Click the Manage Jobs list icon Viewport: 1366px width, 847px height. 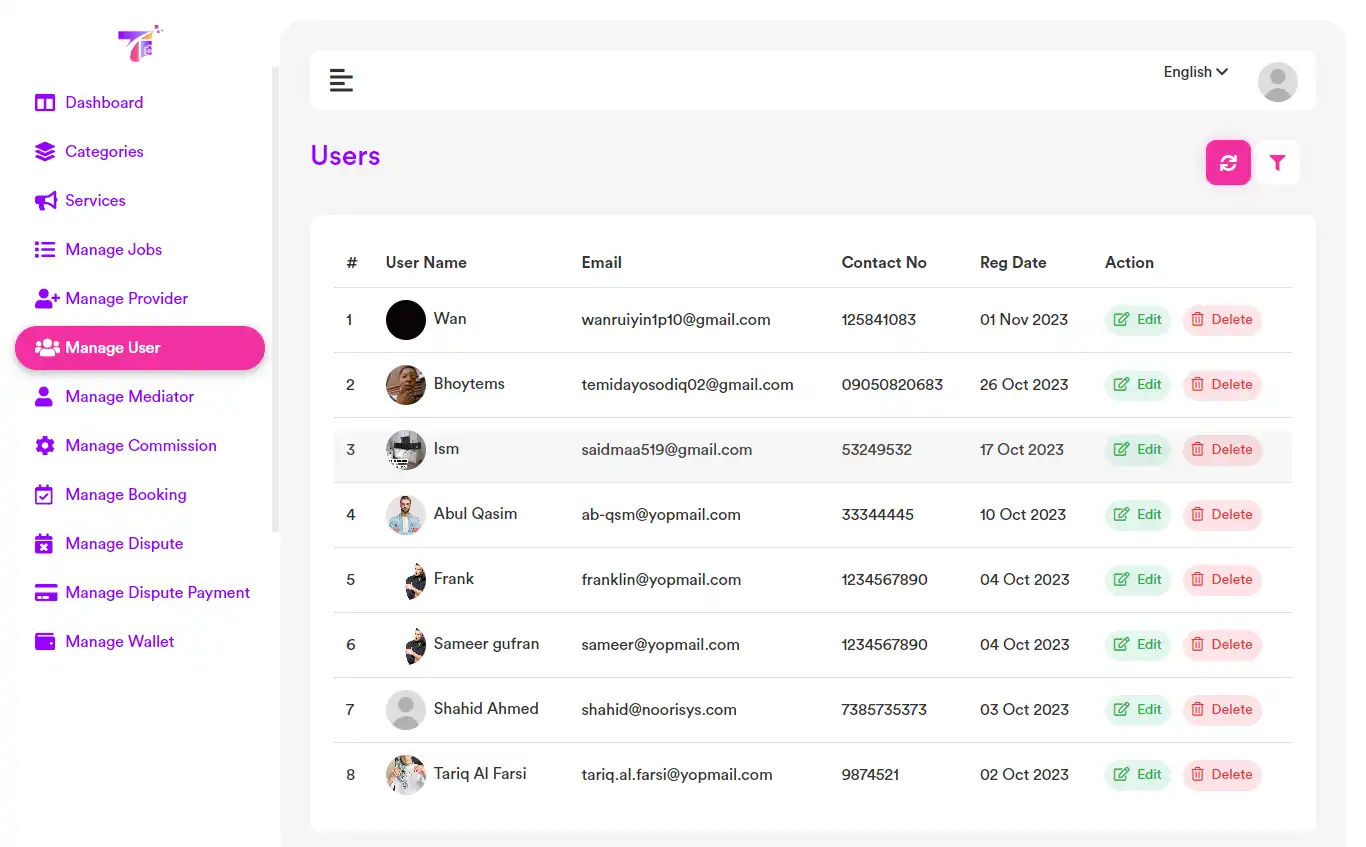[45, 249]
